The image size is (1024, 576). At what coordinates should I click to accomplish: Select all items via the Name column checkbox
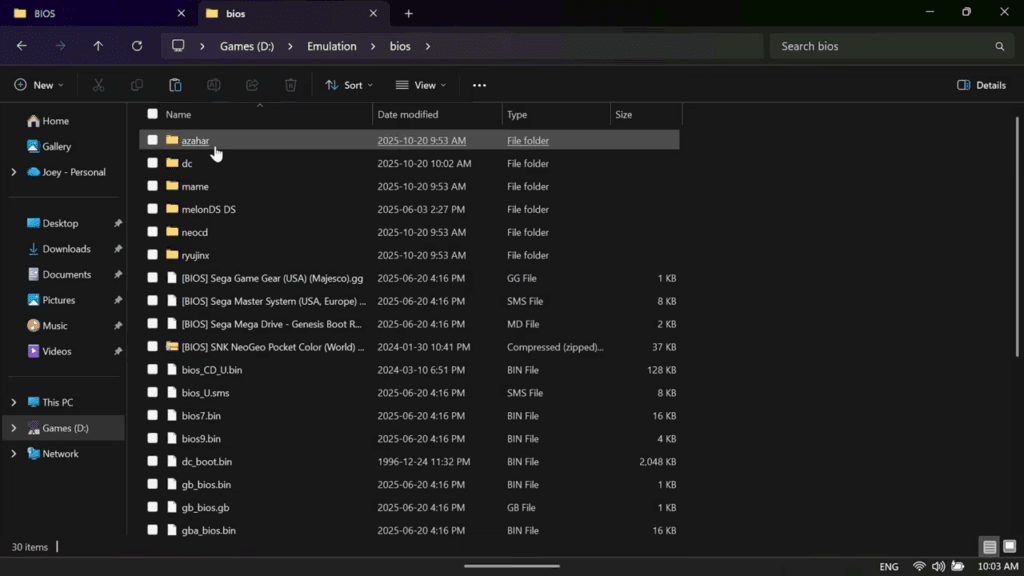click(152, 114)
